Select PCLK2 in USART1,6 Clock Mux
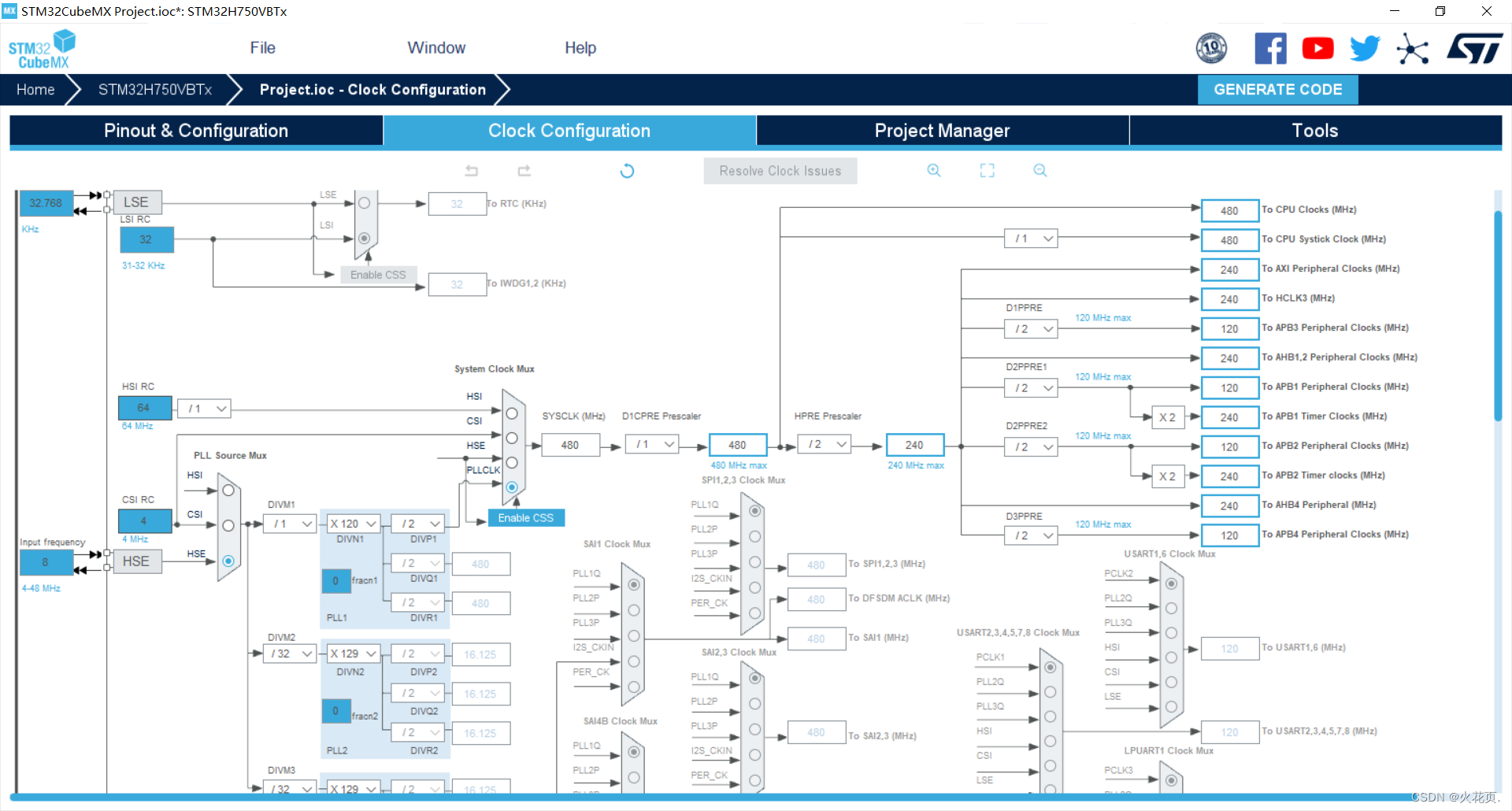Image resolution: width=1512 pixels, height=811 pixels. [1171, 583]
